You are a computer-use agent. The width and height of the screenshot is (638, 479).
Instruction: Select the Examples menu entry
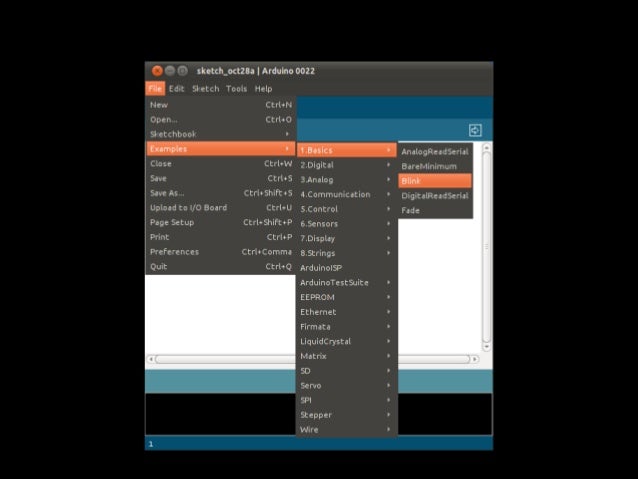pyautogui.click(x=221, y=149)
